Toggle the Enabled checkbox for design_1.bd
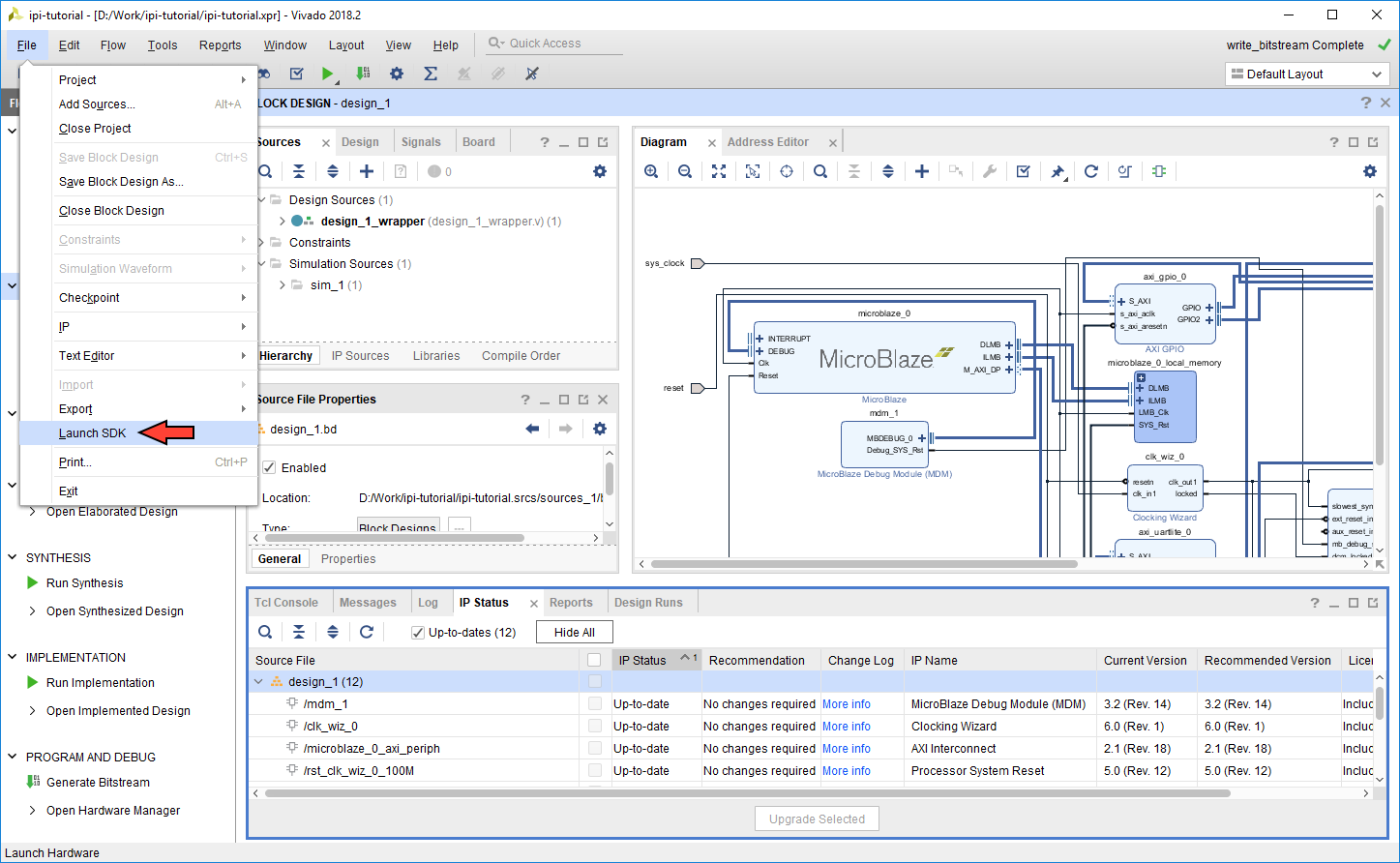The image size is (1400, 863). coord(270,467)
